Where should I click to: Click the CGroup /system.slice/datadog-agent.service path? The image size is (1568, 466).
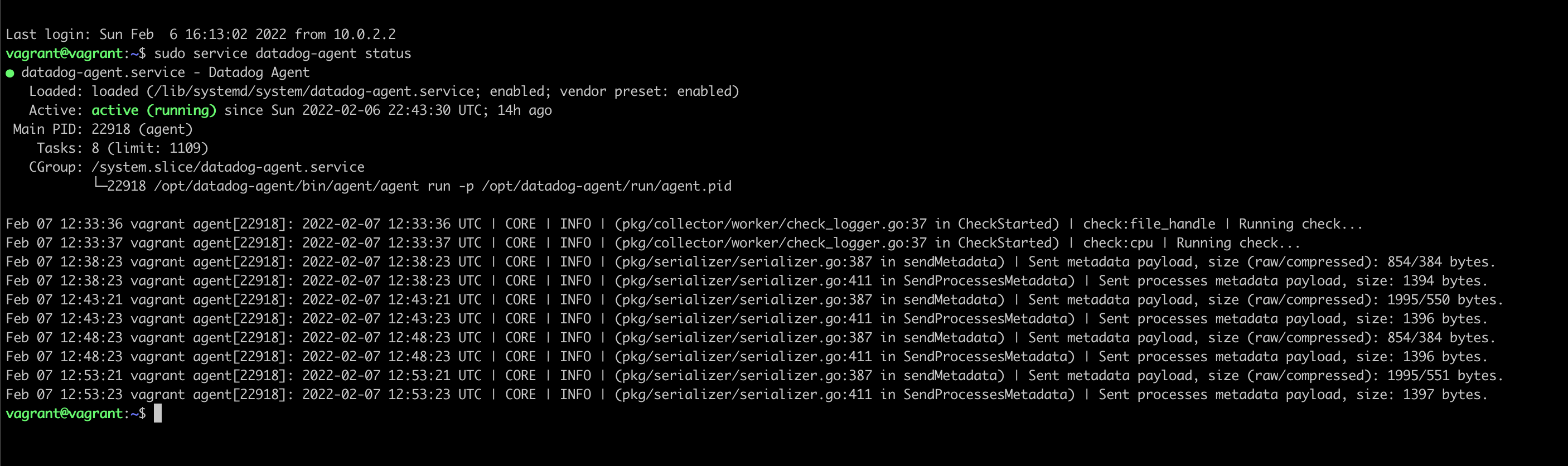(x=228, y=167)
